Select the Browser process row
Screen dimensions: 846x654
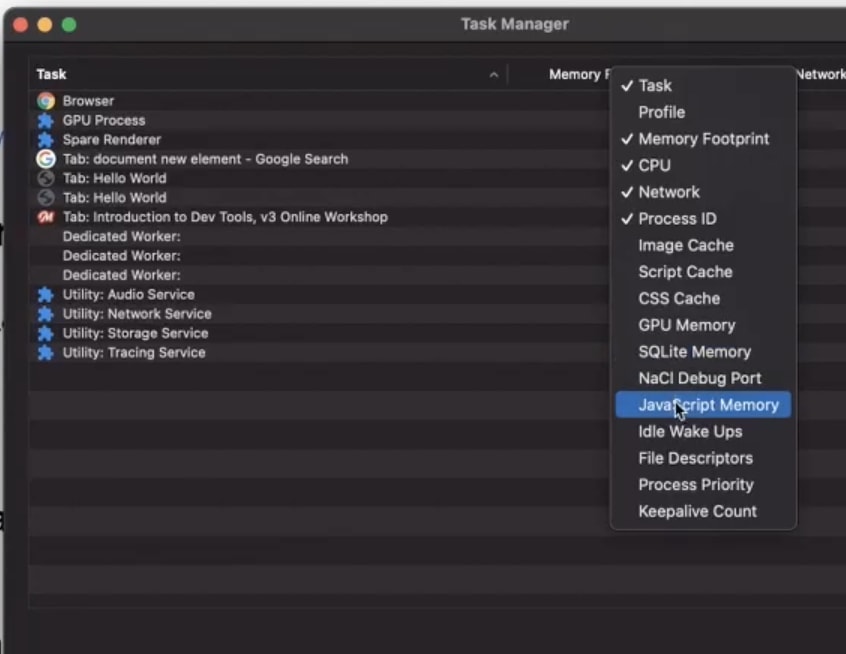(319, 101)
